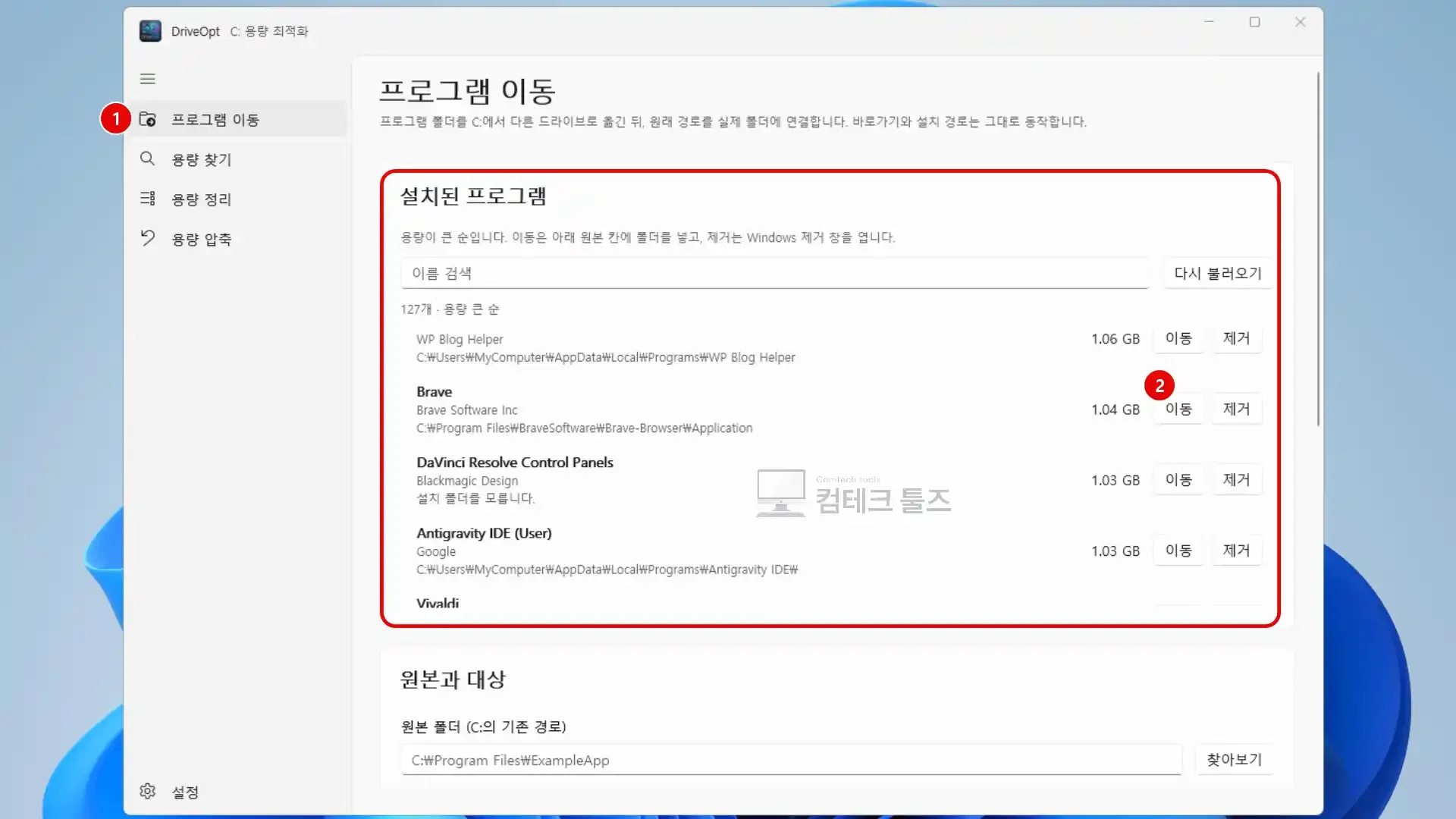The height and width of the screenshot is (819, 1456).
Task: Click the 원본 폴더 path input field
Action: (x=791, y=760)
